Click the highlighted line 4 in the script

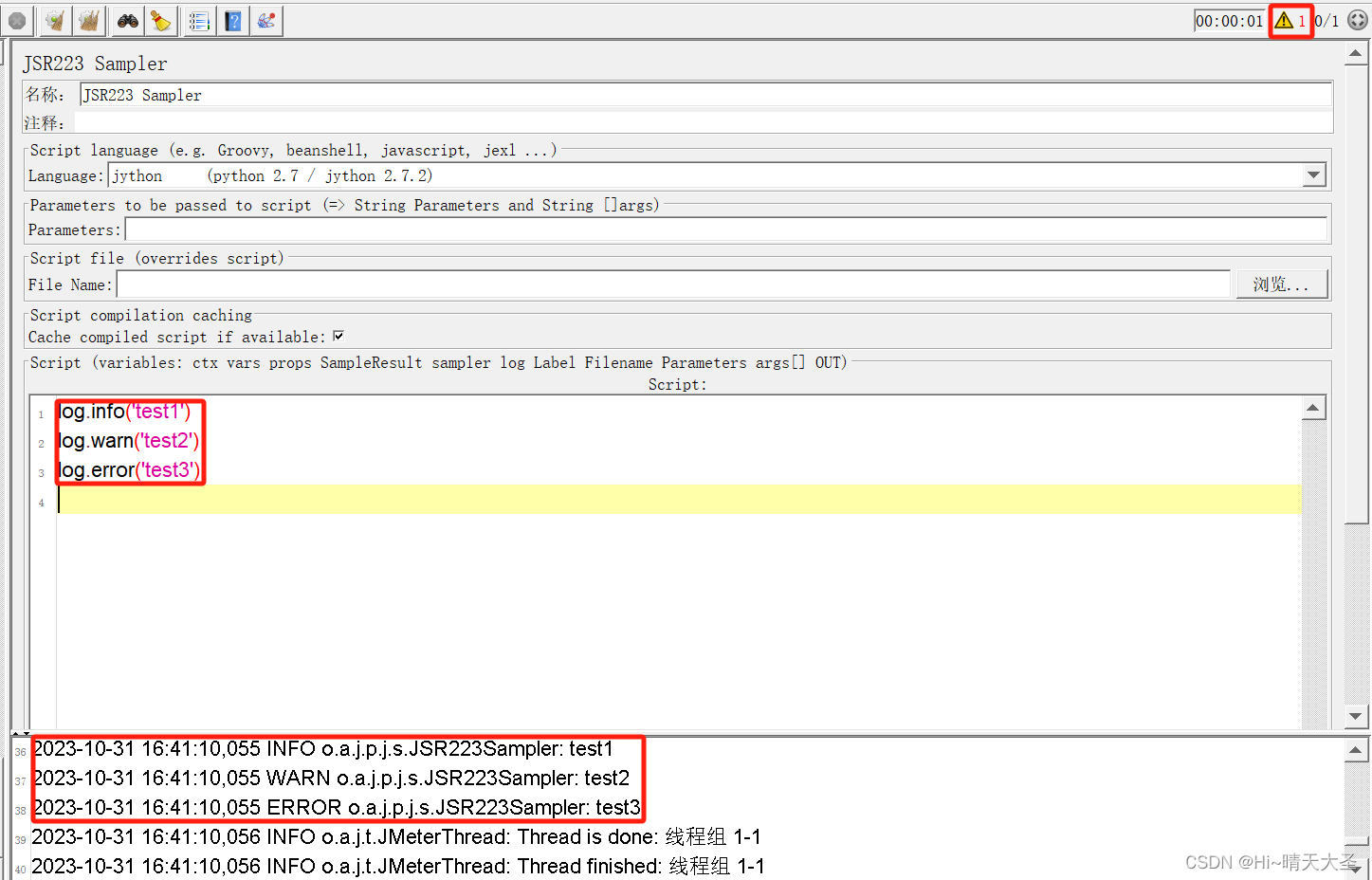click(x=379, y=500)
